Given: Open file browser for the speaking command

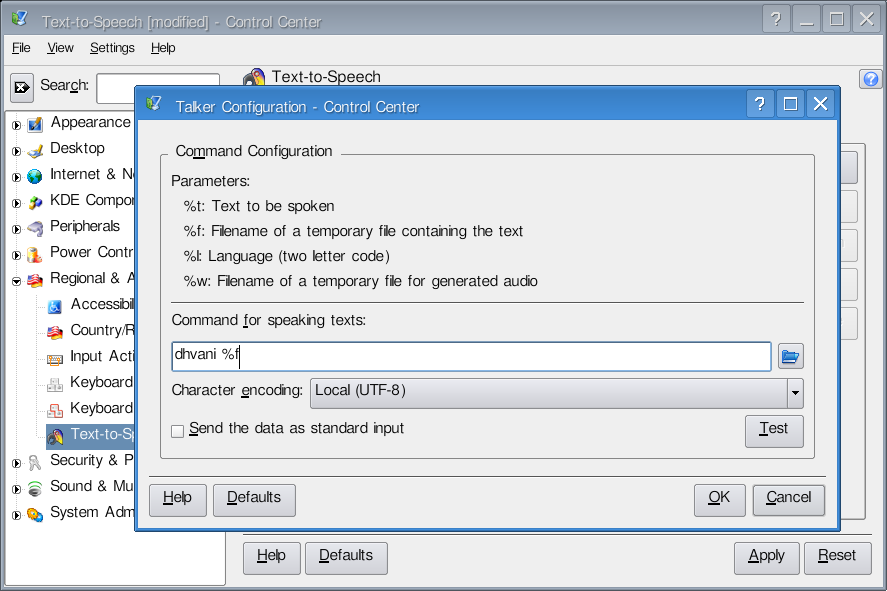Looking at the screenshot, I should pyautogui.click(x=790, y=356).
